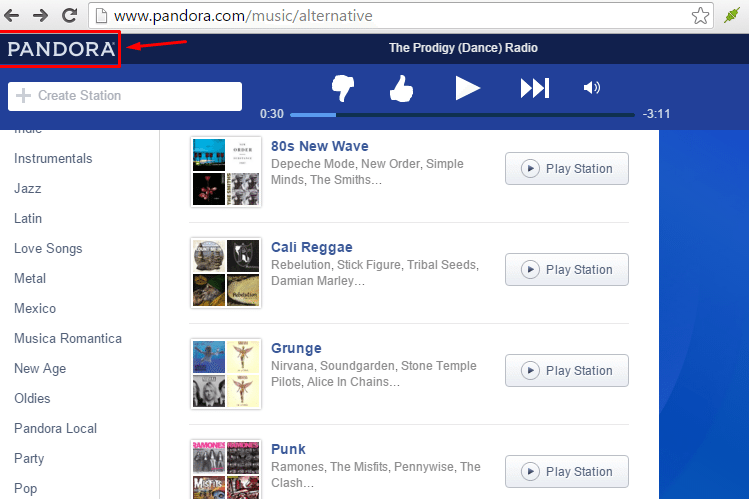
Task: Click the plus icon in Create Station
Action: (x=23, y=96)
